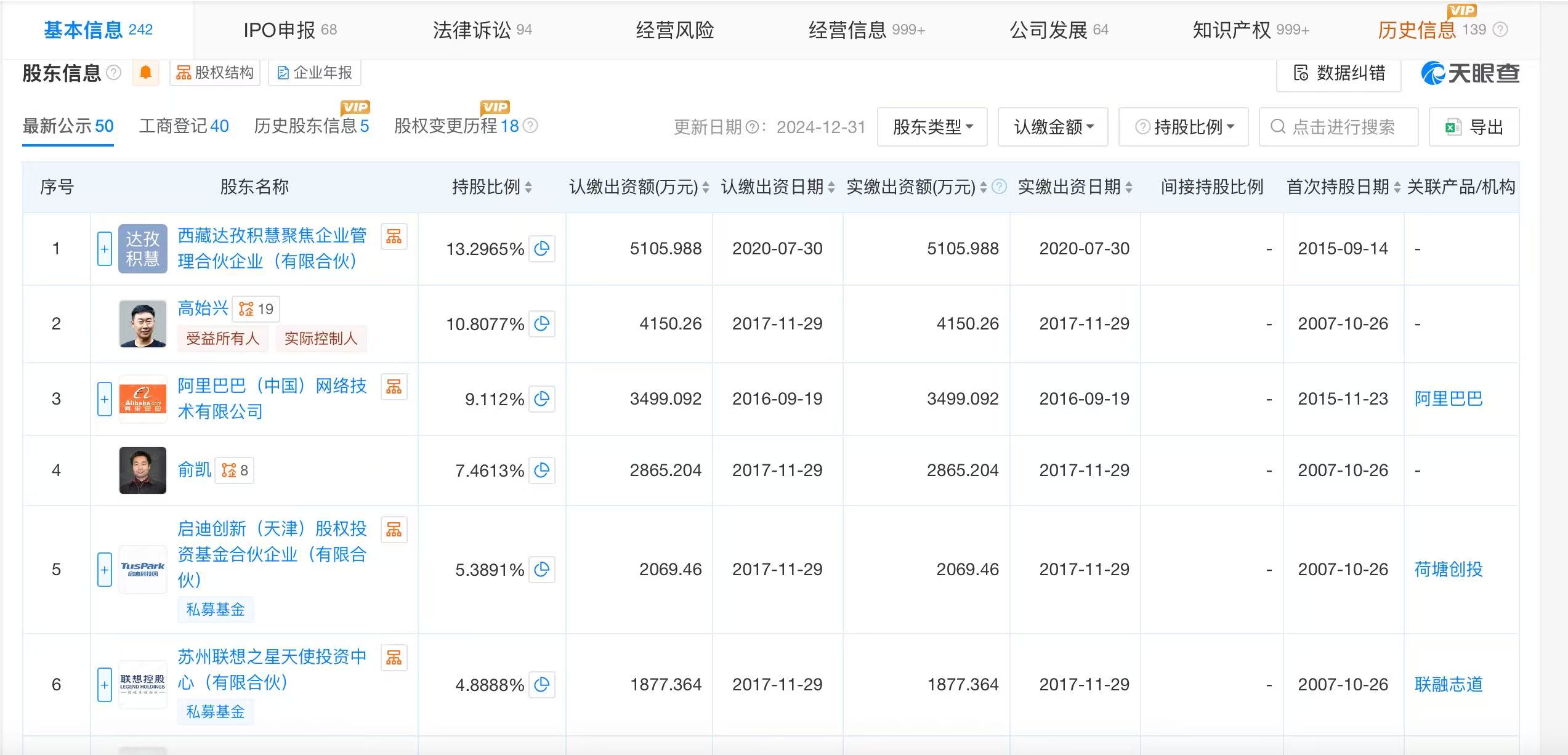Sort by 认缴出资日期 column arrows
This screenshot has height=755, width=1568.
[x=831, y=187]
